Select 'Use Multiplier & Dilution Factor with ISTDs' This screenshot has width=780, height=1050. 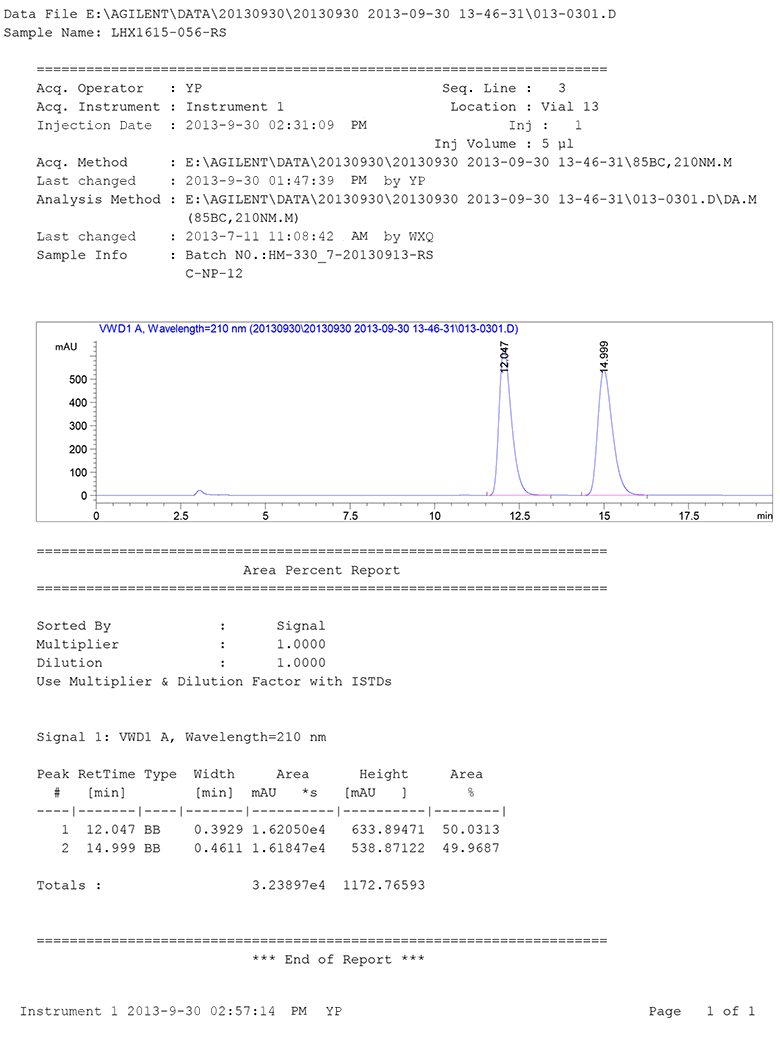214,682
